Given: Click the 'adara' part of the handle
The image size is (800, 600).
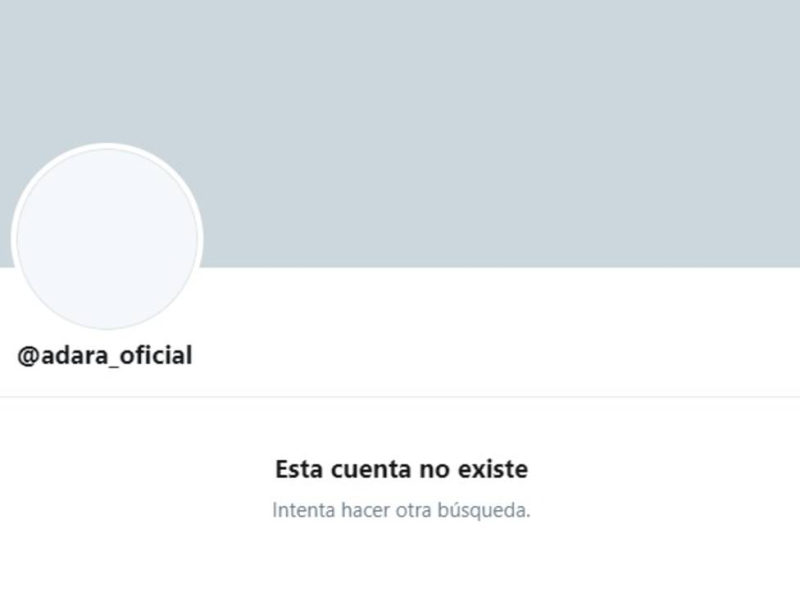Looking at the screenshot, I should [x=74, y=355].
